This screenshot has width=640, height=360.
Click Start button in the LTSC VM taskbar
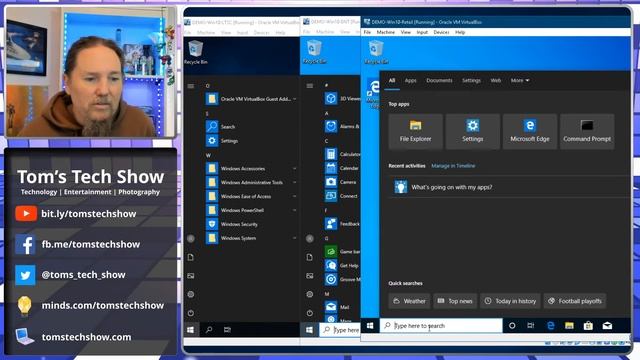pyautogui.click(x=191, y=329)
